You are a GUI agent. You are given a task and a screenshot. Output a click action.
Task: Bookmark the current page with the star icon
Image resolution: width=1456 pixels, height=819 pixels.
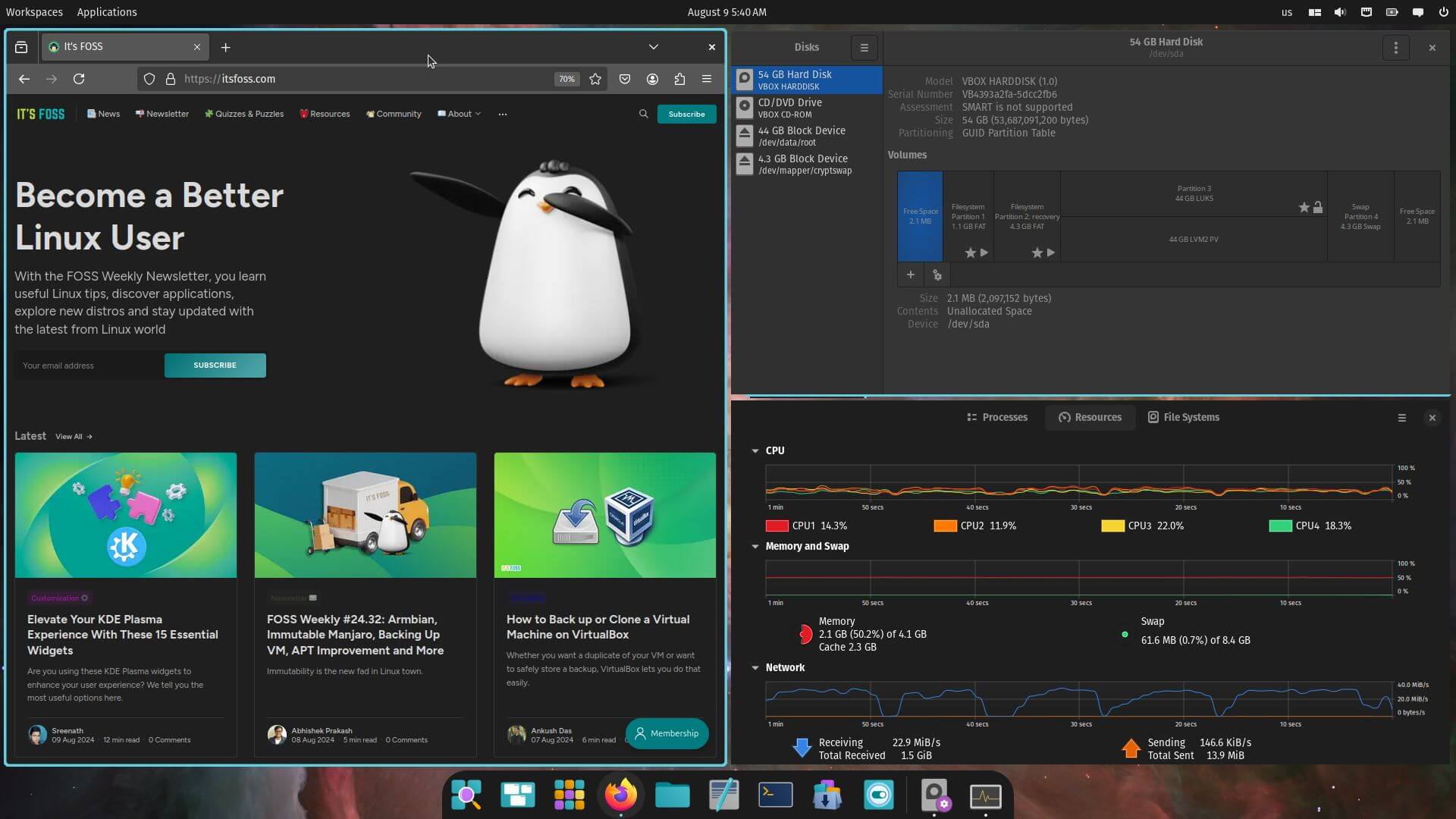pos(595,79)
